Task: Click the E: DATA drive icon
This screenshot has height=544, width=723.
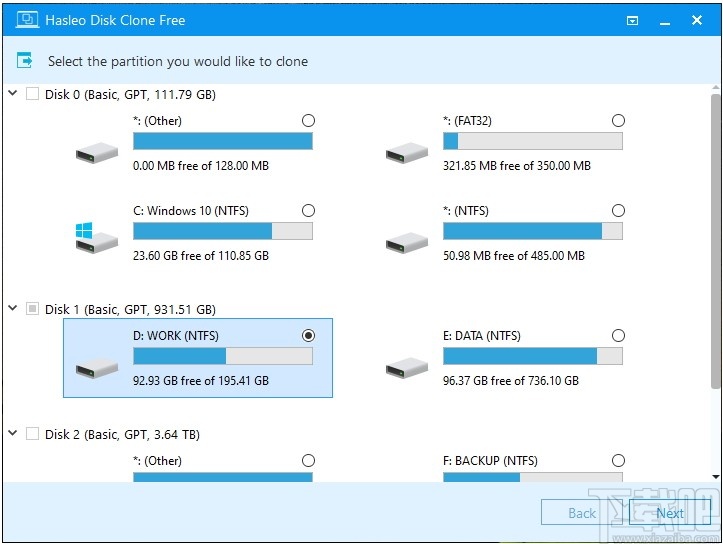Action: pos(407,366)
